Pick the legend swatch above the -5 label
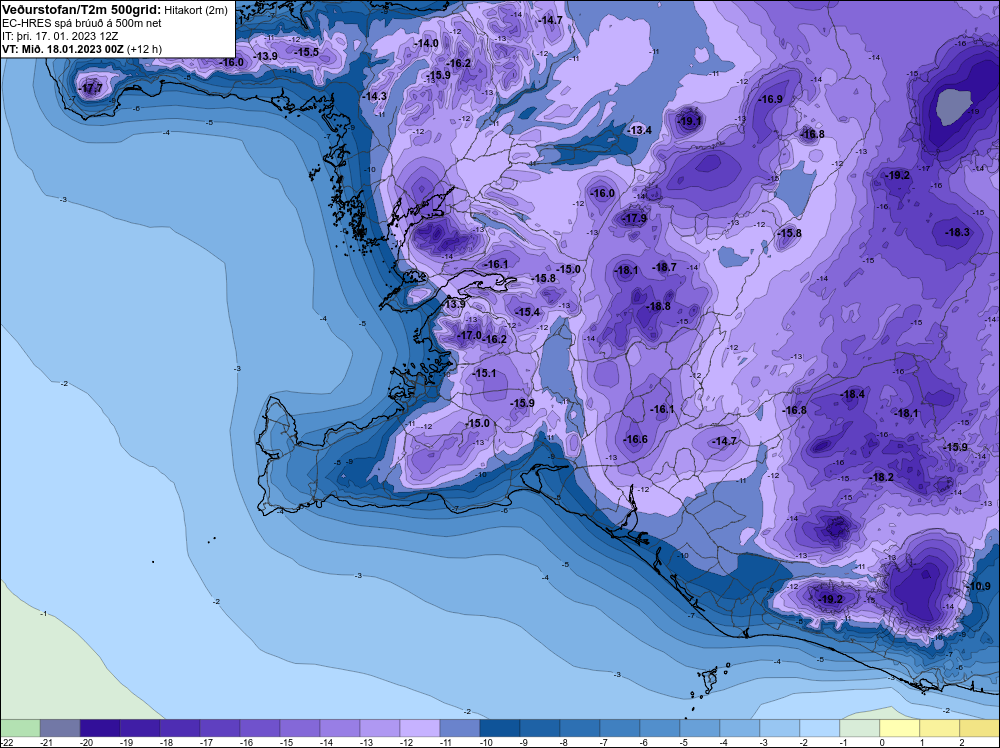 point(700,728)
